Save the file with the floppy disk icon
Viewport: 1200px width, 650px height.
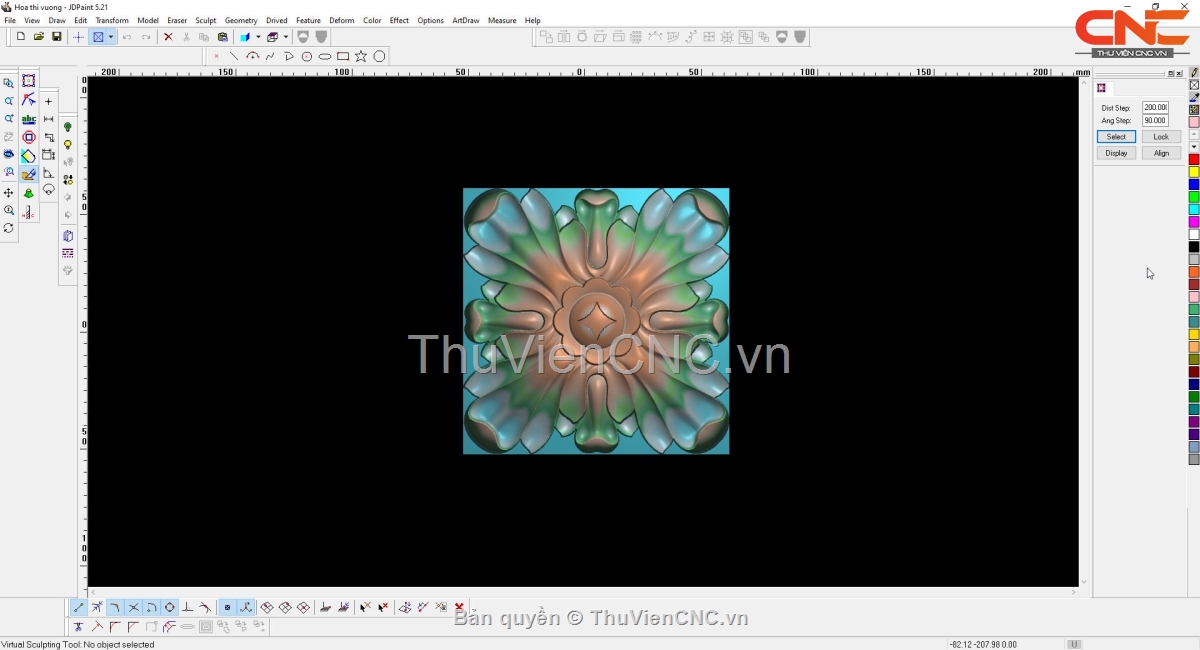coord(57,37)
